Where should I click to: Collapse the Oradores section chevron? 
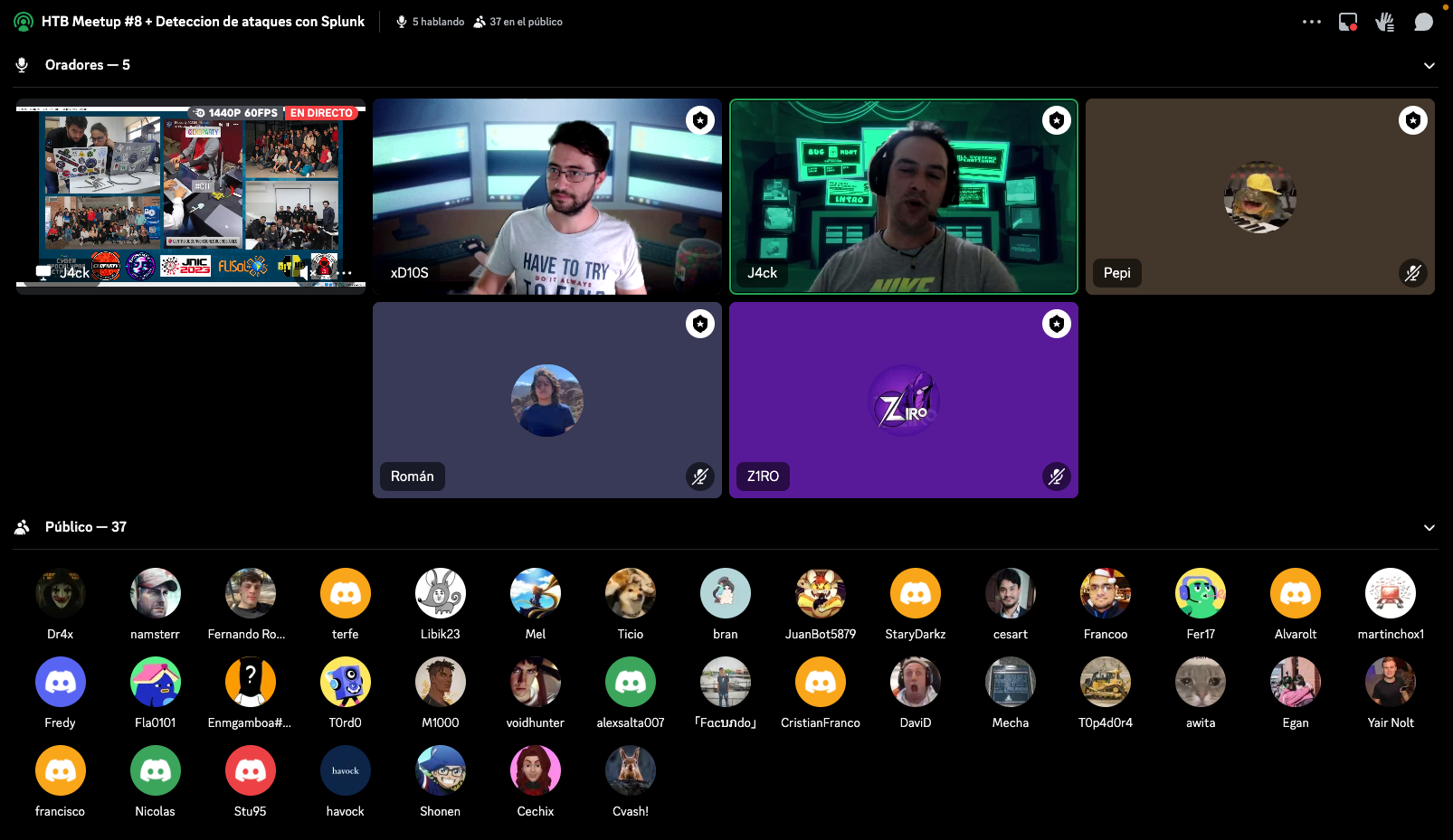pos(1429,66)
